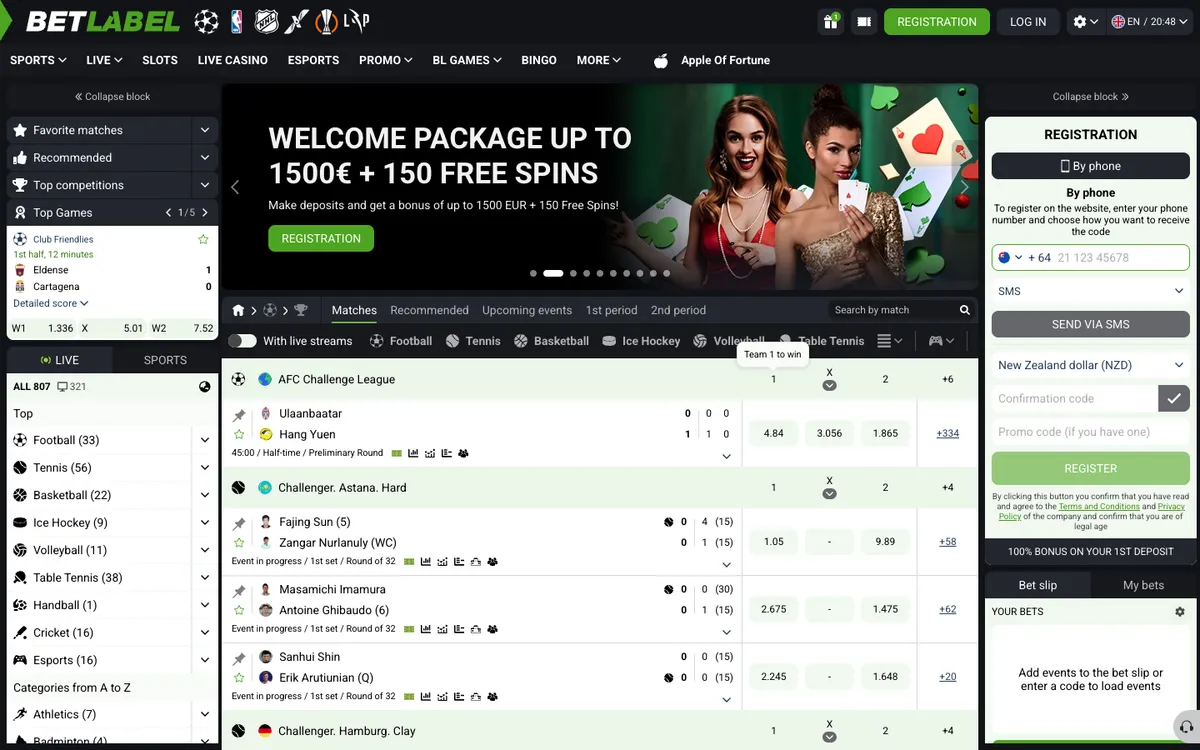This screenshot has width=1200, height=750.
Task: Click the green REGISTRATION button in header
Action: coord(937,21)
